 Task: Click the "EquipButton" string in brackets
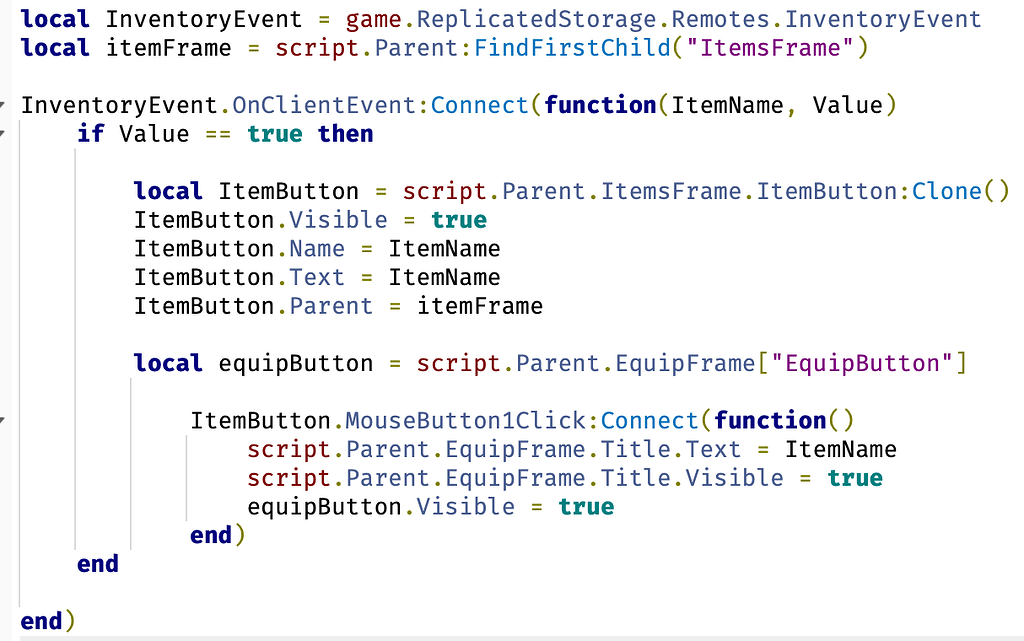862,363
